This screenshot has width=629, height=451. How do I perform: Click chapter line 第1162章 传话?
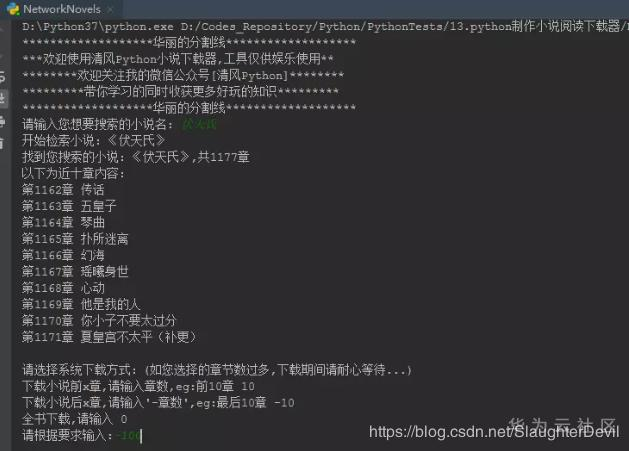click(63, 190)
